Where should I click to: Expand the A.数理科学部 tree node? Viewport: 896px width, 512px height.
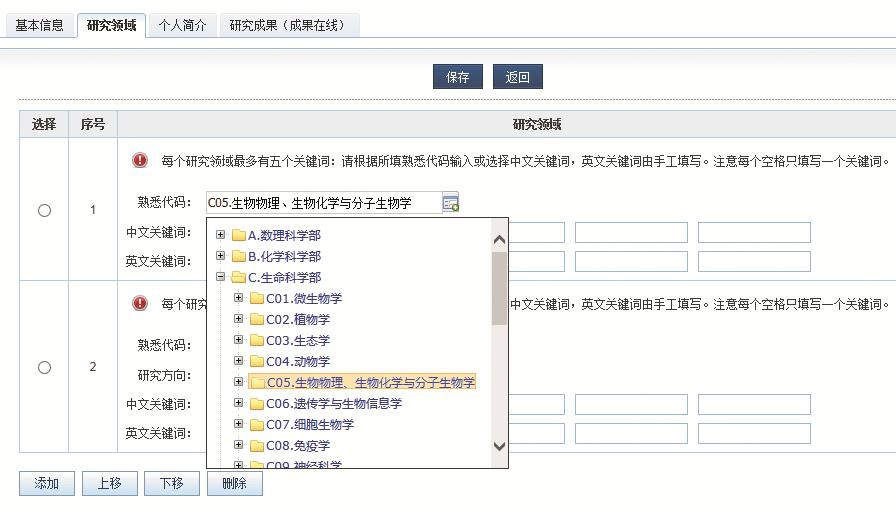[x=220, y=235]
